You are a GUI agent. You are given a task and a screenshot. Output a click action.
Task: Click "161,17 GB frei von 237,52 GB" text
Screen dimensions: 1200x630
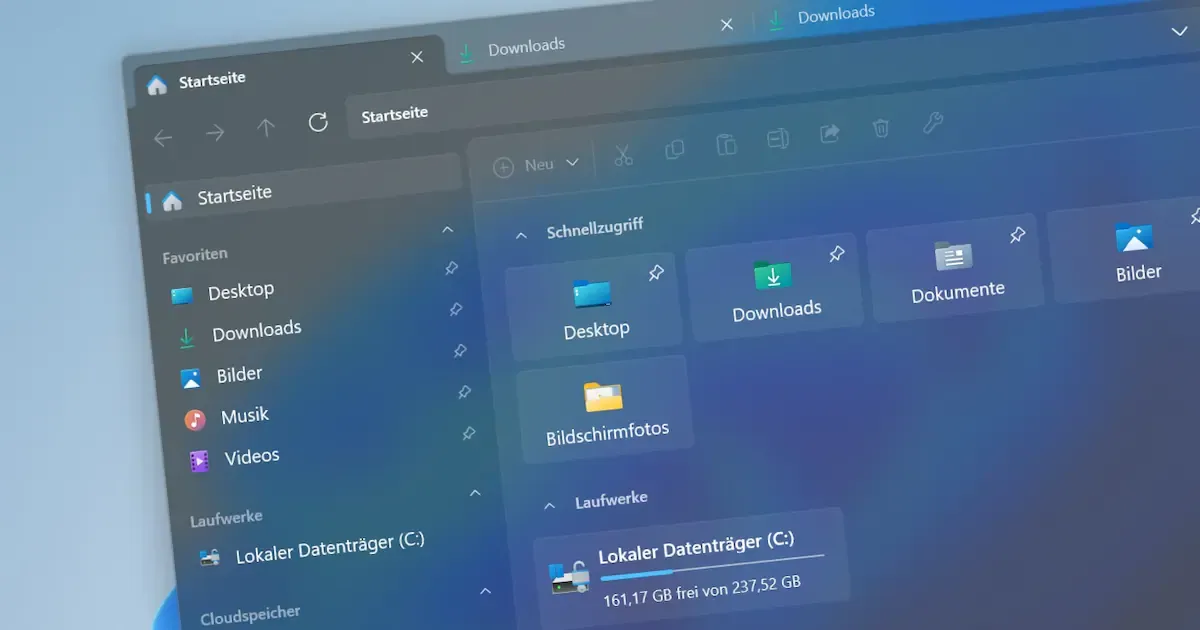(702, 592)
